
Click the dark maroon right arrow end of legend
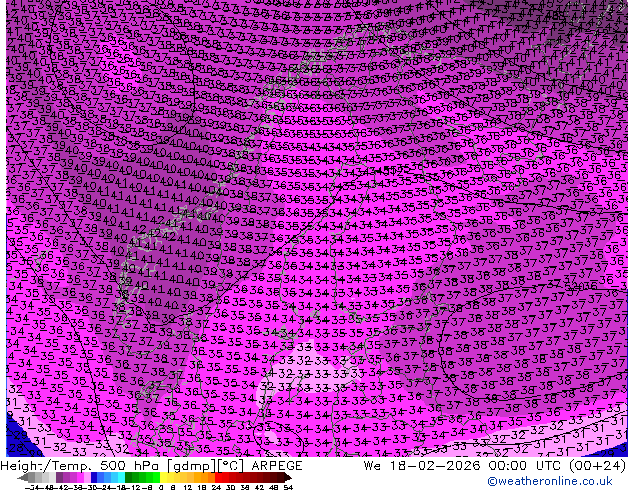point(288,477)
